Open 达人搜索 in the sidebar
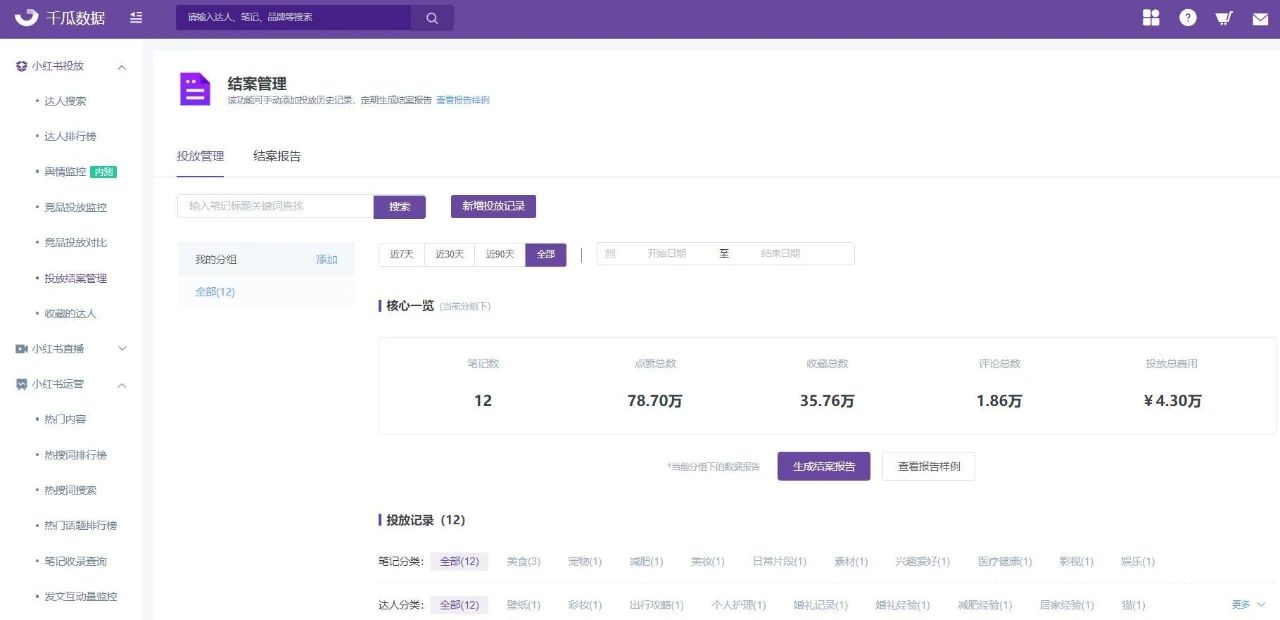The width and height of the screenshot is (1280, 620). [65, 101]
